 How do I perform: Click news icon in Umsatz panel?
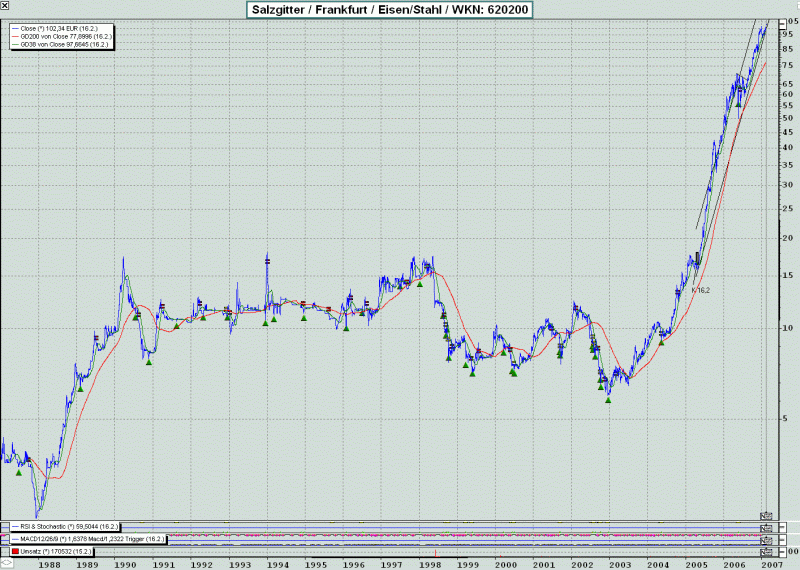[767, 551]
